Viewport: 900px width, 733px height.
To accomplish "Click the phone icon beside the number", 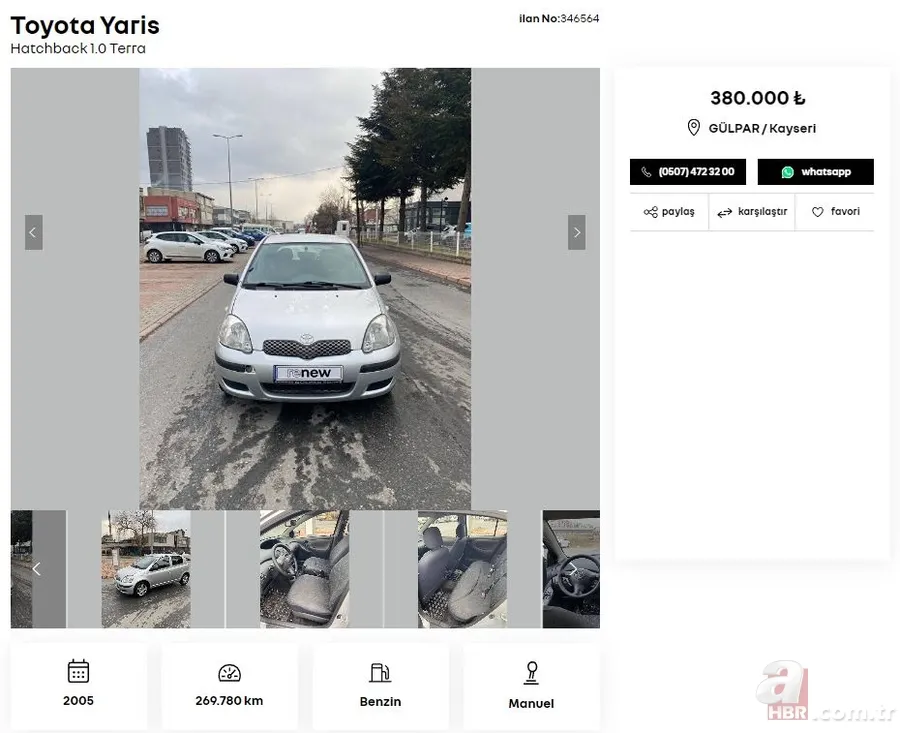I will pos(645,172).
